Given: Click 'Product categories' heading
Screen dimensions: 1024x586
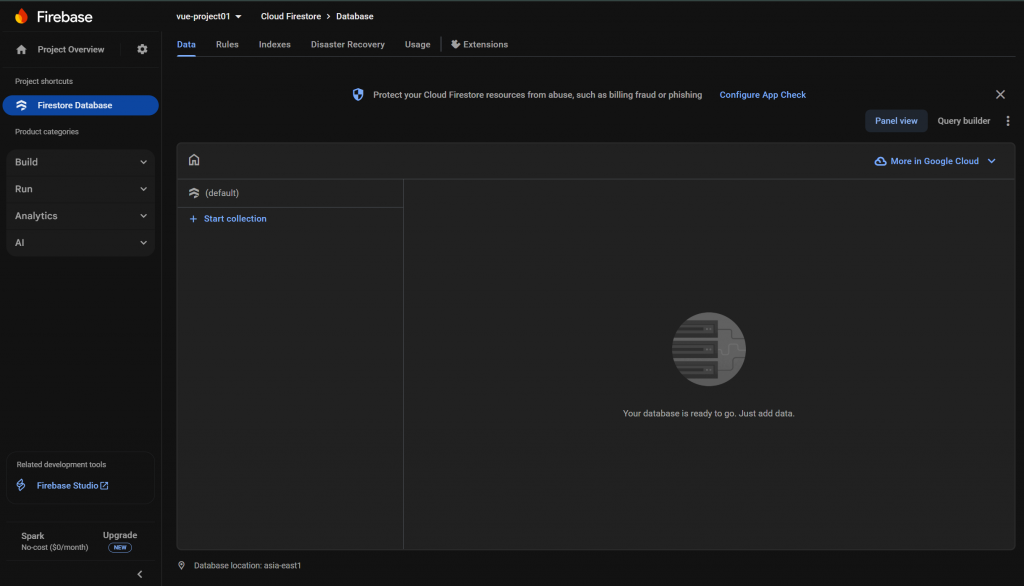Looking at the screenshot, I should tap(47, 132).
